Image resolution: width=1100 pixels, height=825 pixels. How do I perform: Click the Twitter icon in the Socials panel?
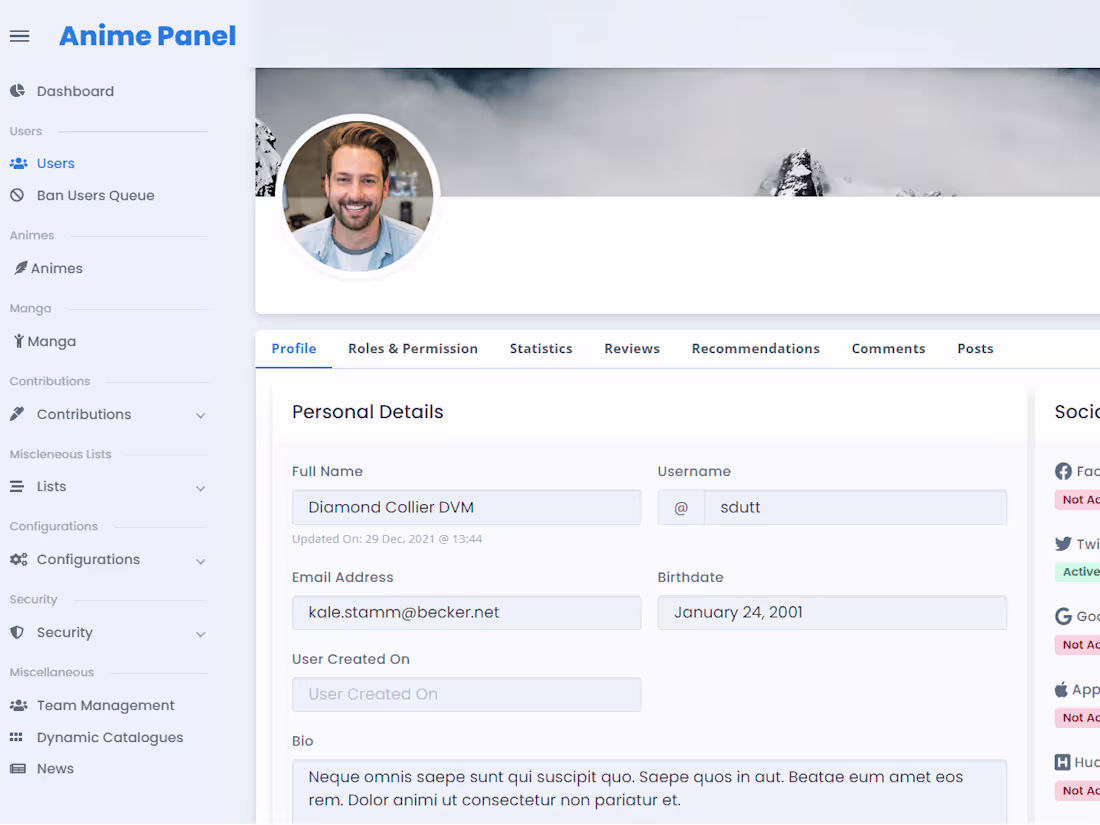pyautogui.click(x=1062, y=544)
